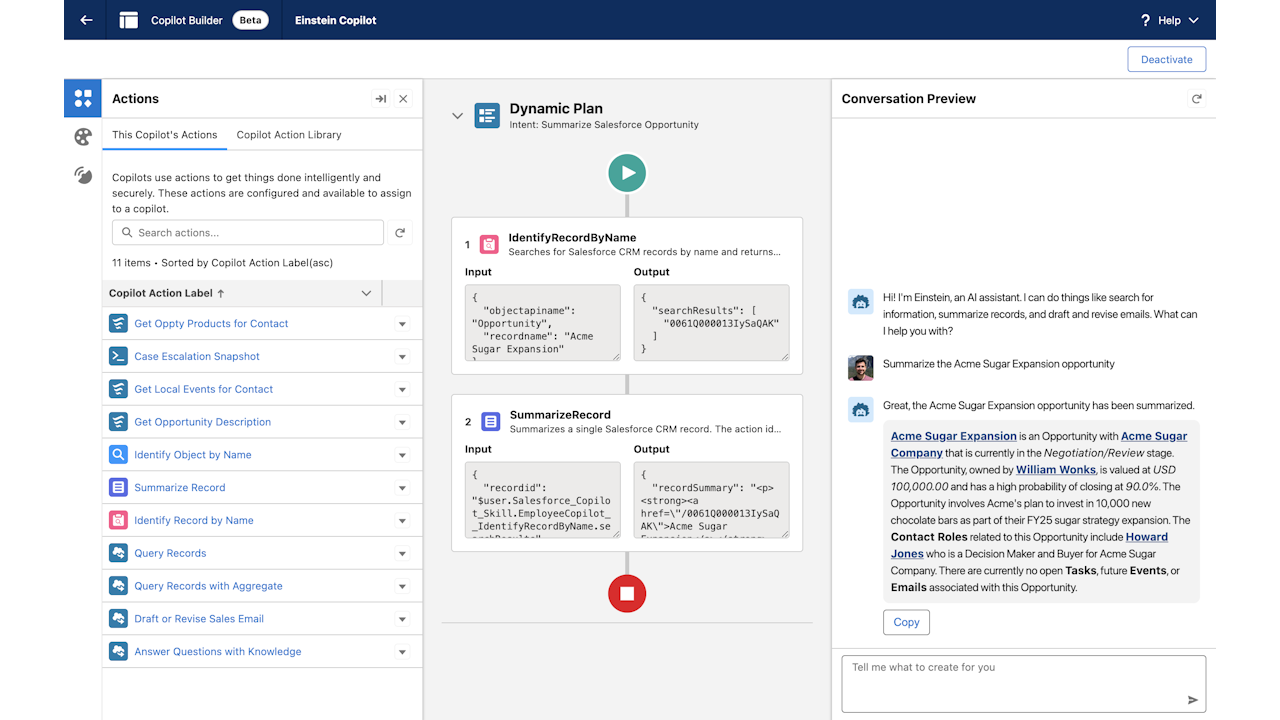
Task: Click IdentifyRecordByName Output JSON box
Action: pyautogui.click(x=712, y=322)
